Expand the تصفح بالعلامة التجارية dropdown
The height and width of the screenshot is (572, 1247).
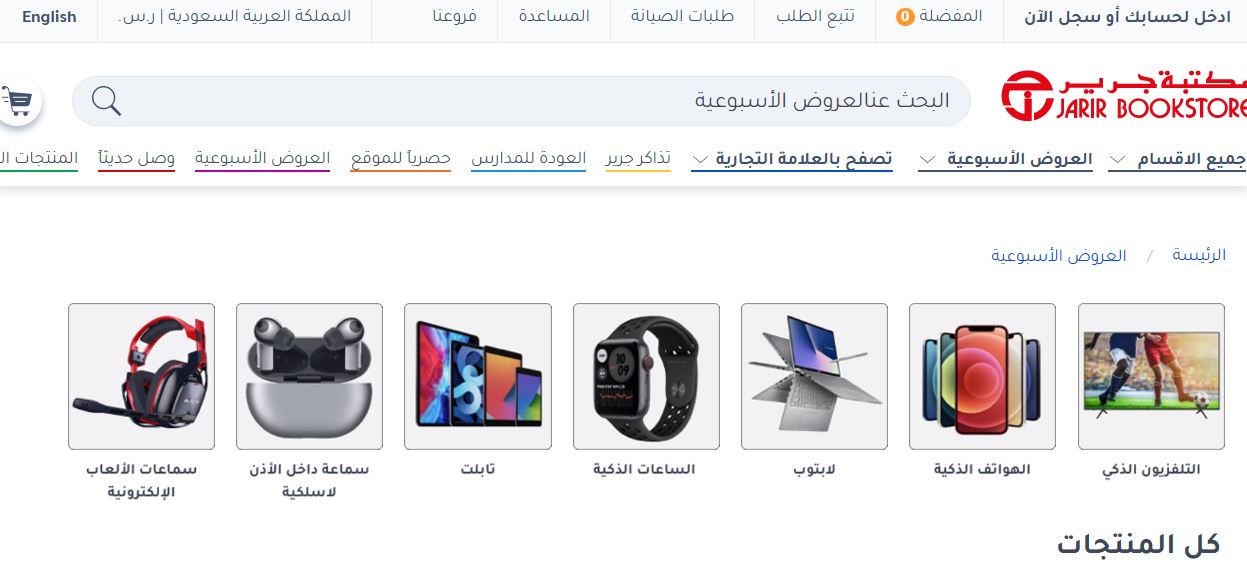tap(792, 159)
